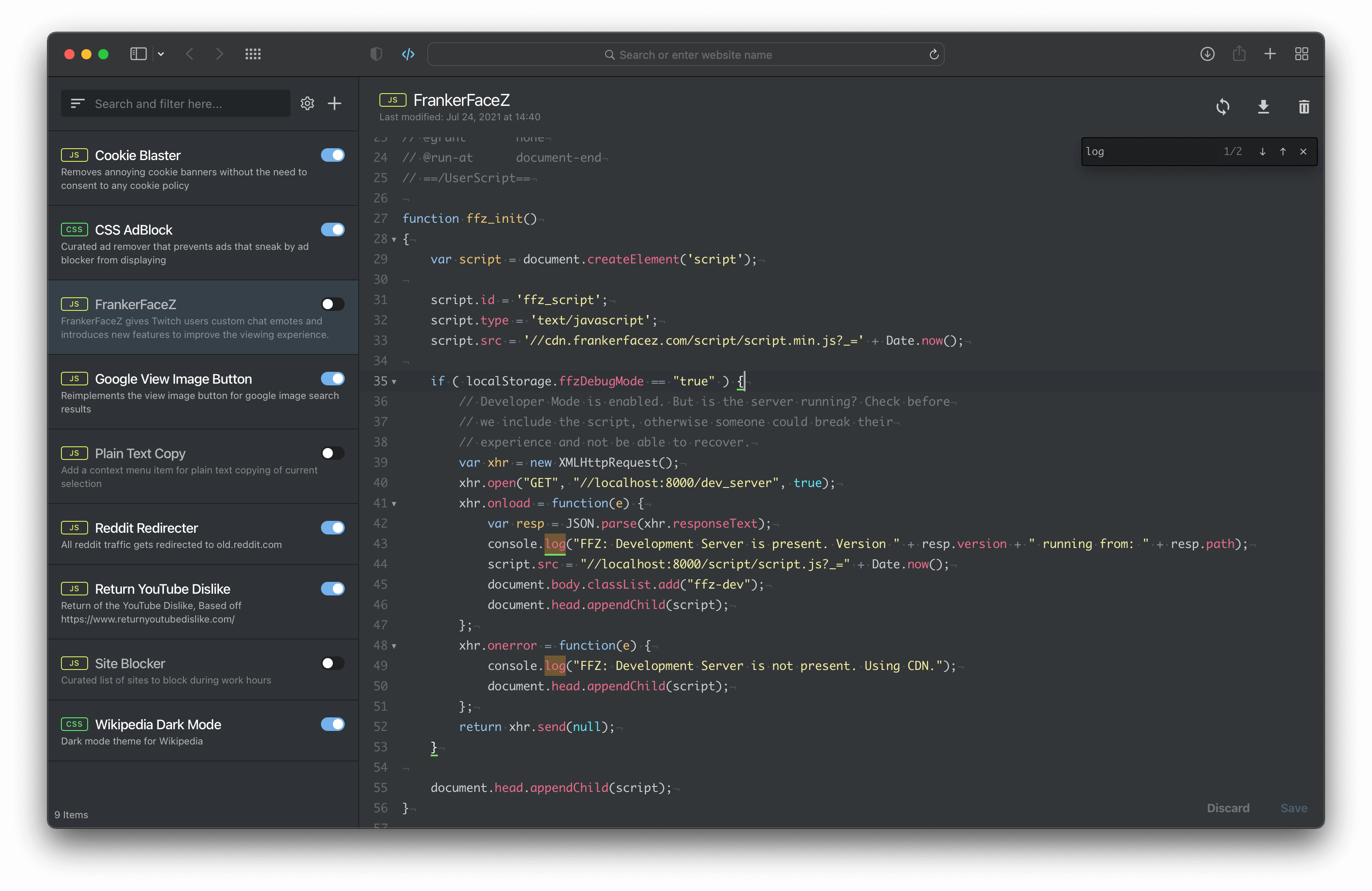1372x891 pixels.
Task: Click the forward navigation arrow
Action: tap(218, 54)
